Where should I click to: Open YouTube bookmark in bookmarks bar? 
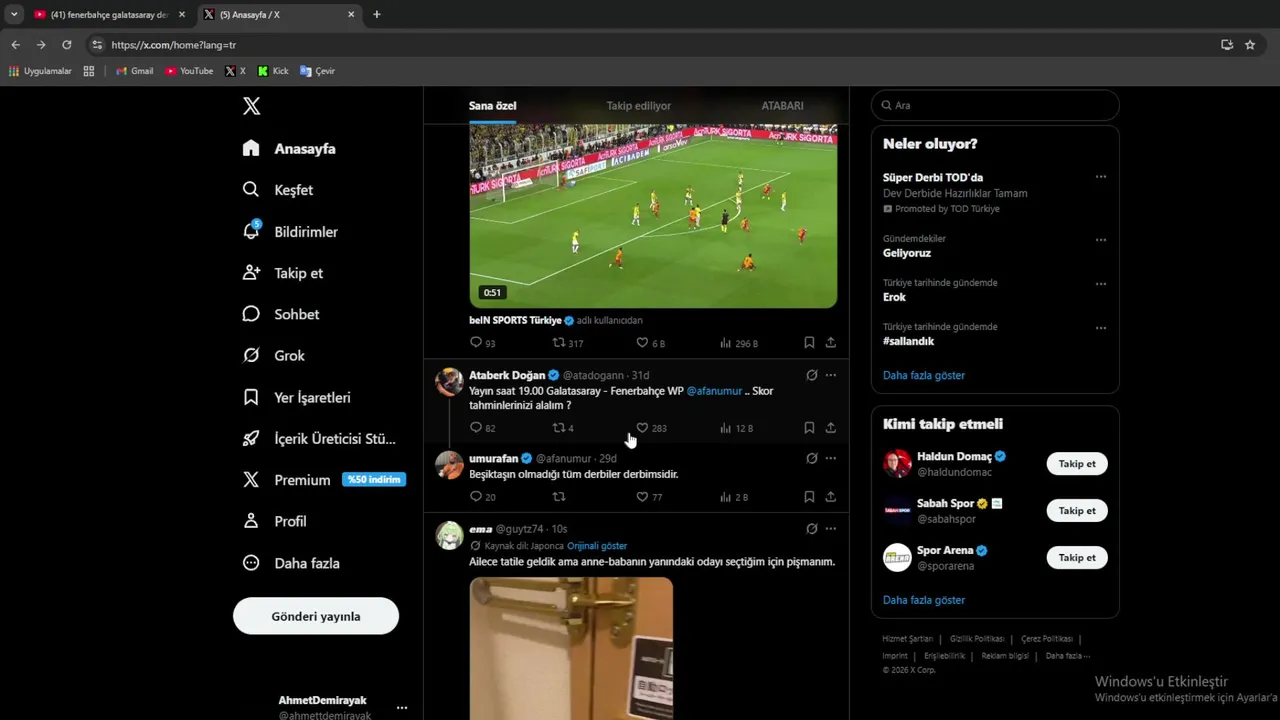[189, 71]
